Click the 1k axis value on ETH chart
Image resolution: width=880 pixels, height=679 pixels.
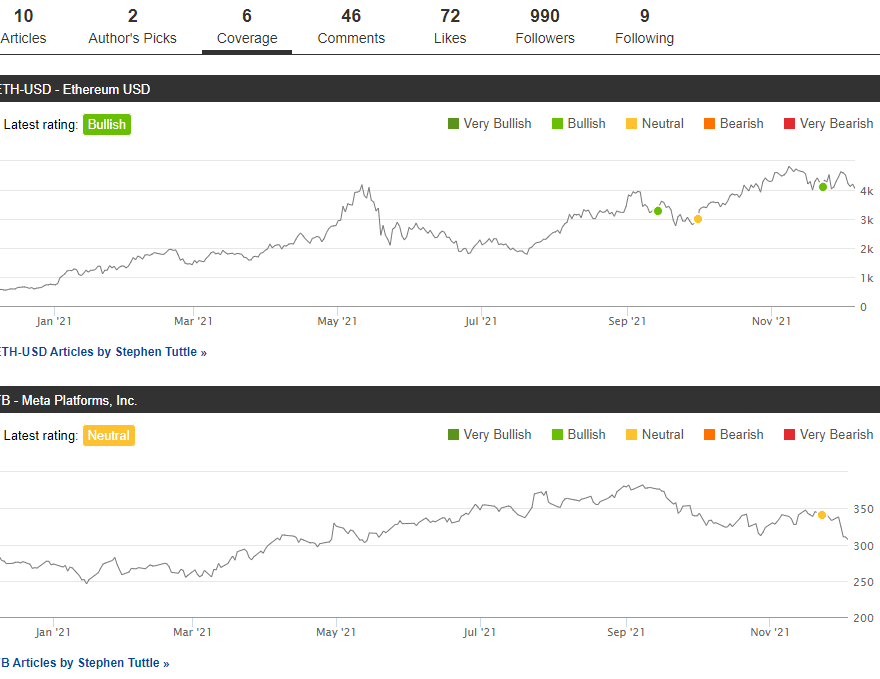tap(867, 278)
